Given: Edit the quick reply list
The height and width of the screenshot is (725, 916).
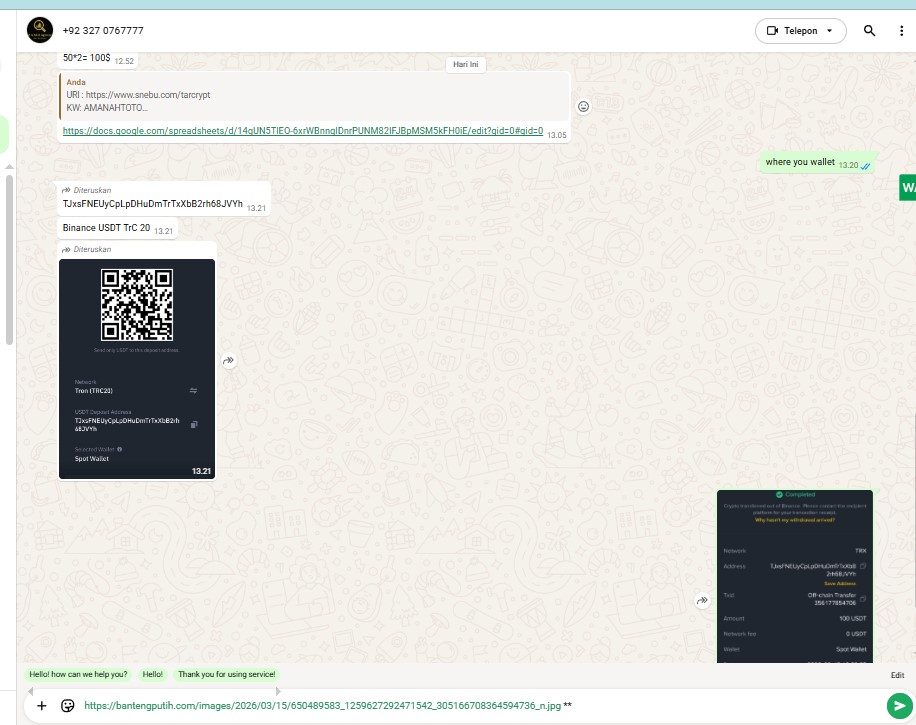Looking at the screenshot, I should coord(897,676).
